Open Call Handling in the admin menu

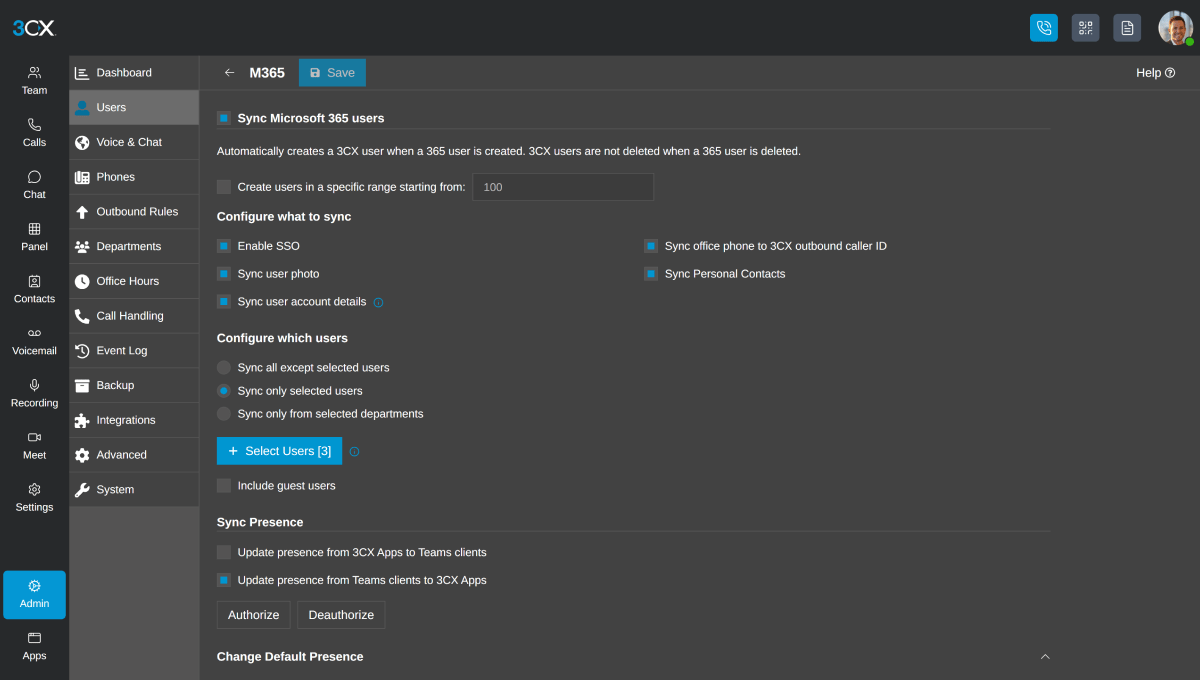tap(134, 316)
